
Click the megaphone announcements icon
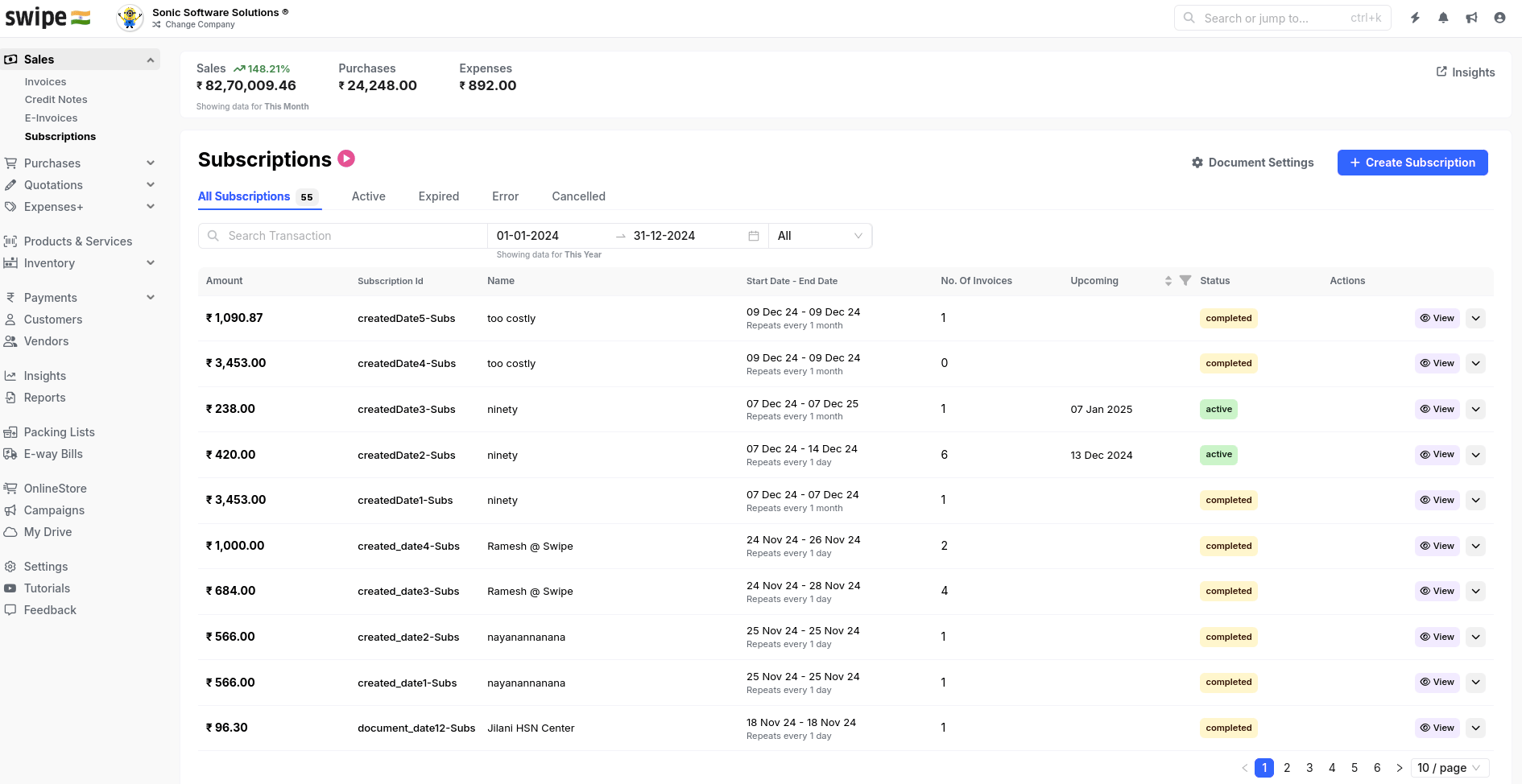click(x=1471, y=18)
